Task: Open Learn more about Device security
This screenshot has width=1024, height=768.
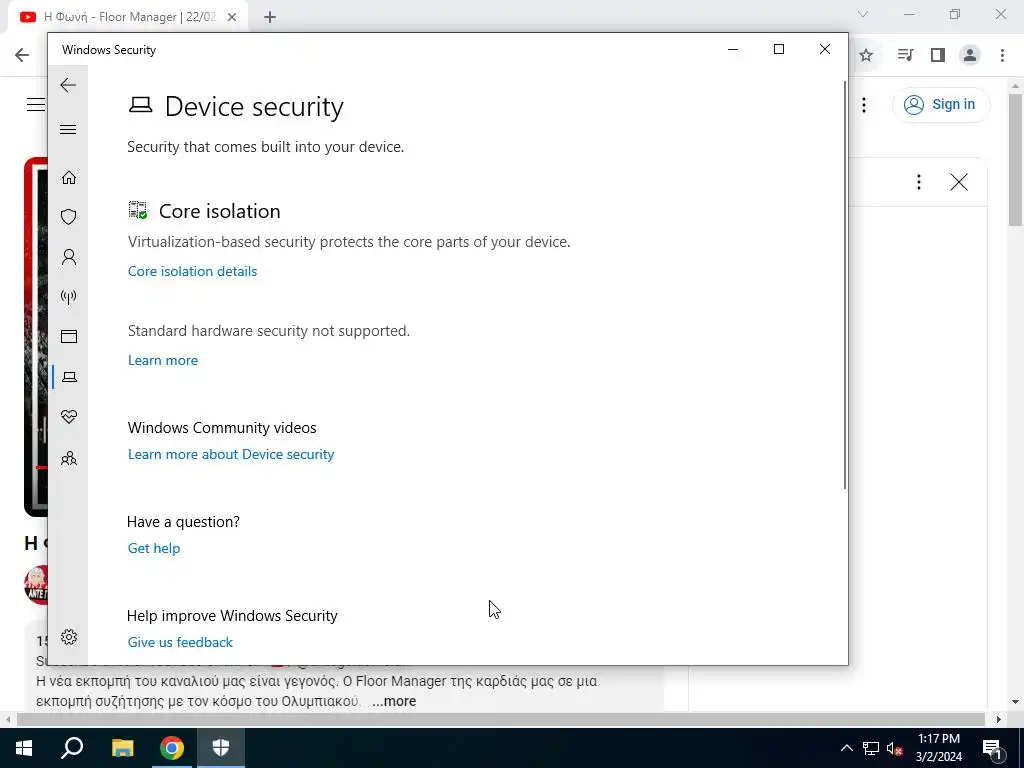Action: [231, 455]
